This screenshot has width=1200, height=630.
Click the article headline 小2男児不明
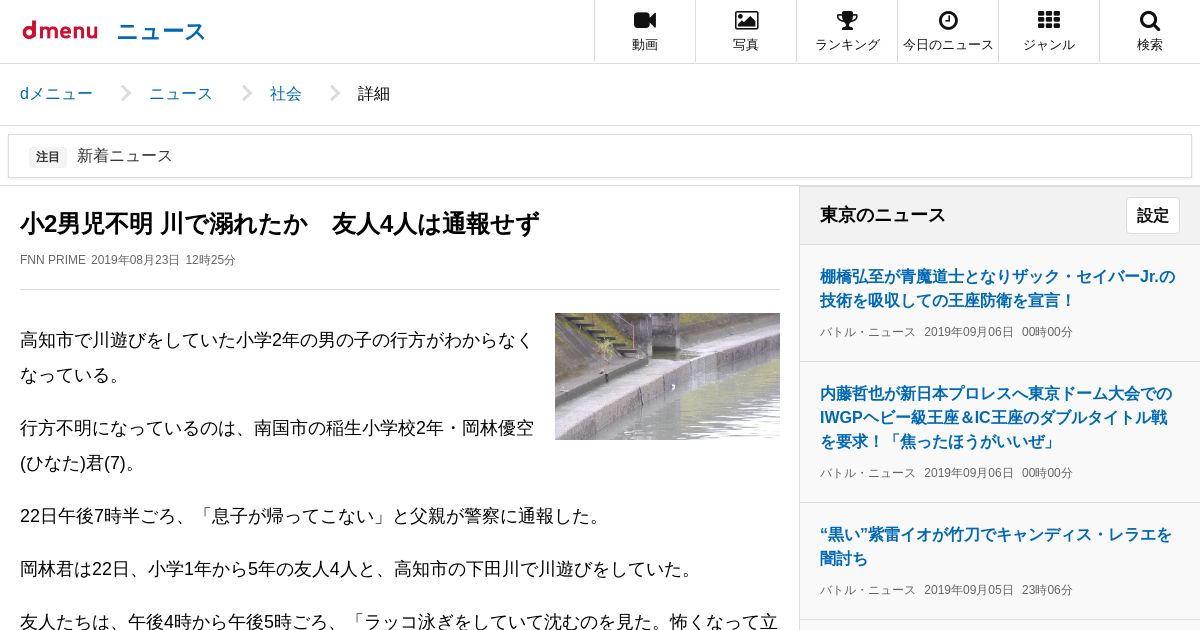click(x=279, y=224)
